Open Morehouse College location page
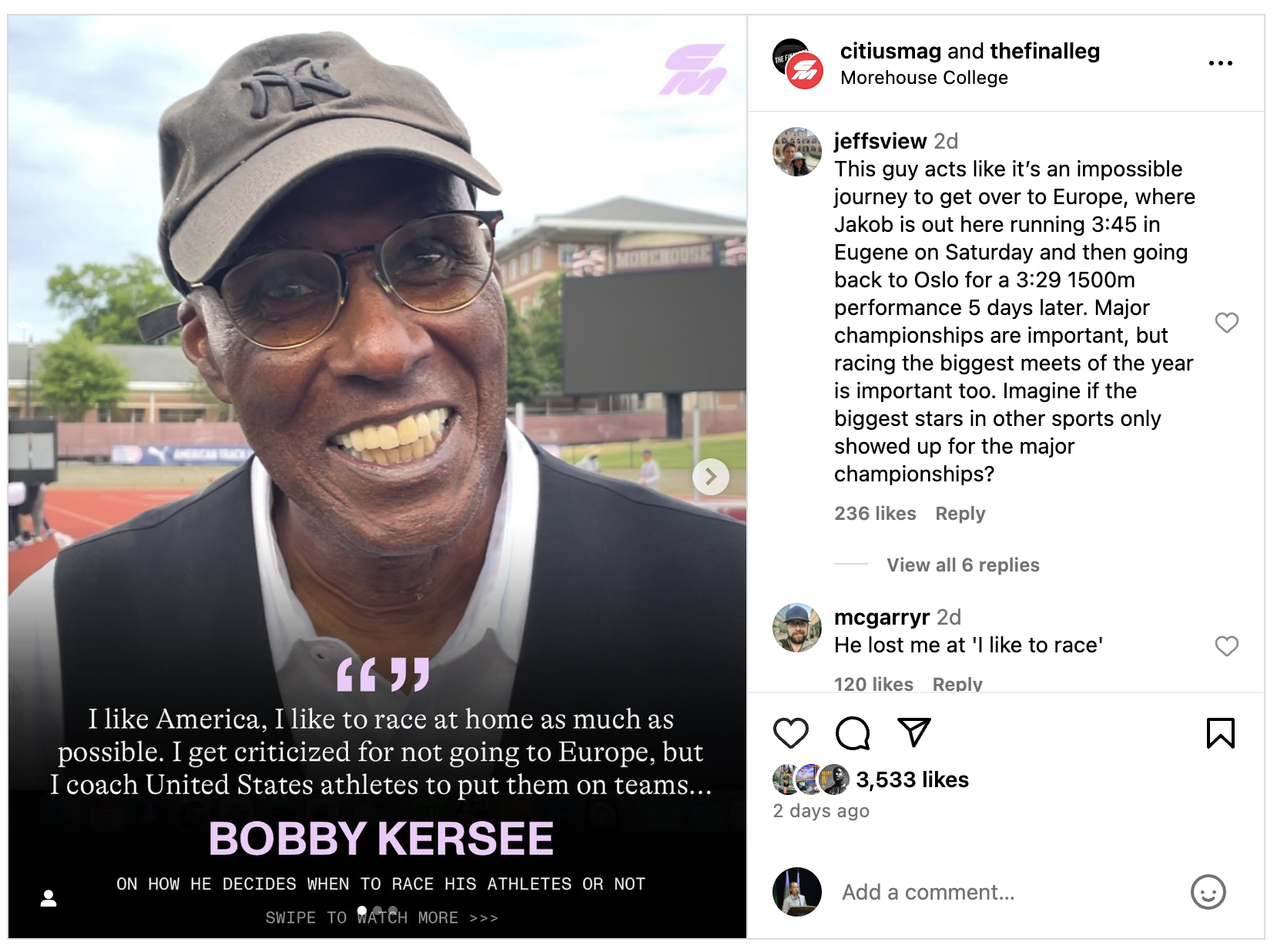Viewport: 1277px width, 952px height. [x=923, y=78]
